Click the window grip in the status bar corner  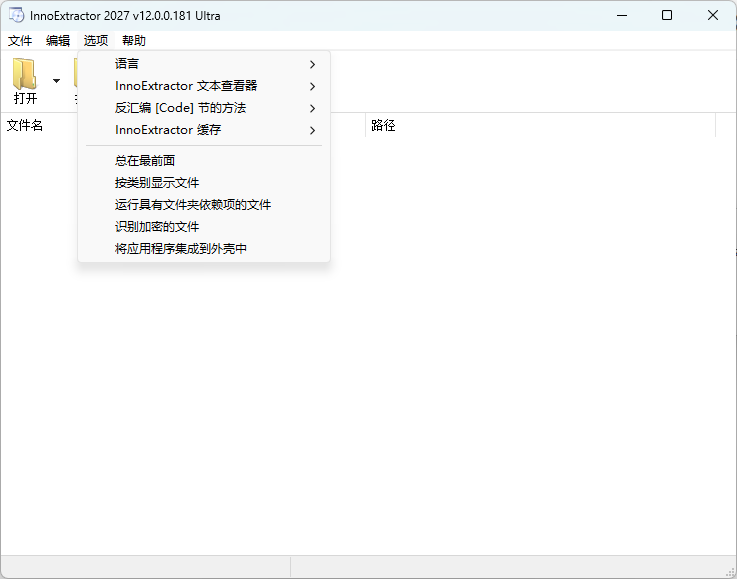pyautogui.click(x=730, y=572)
